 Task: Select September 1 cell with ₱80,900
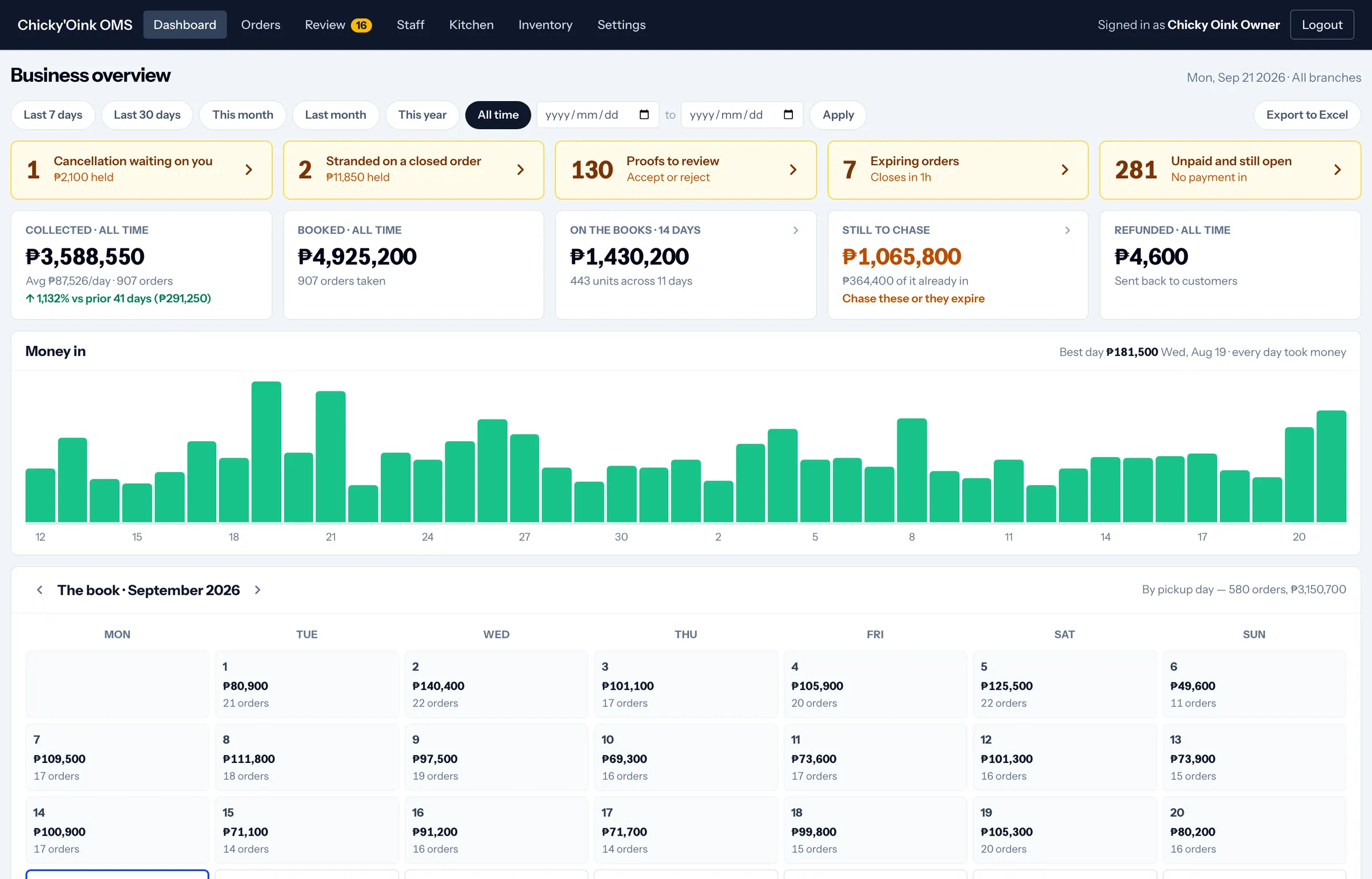(x=306, y=684)
